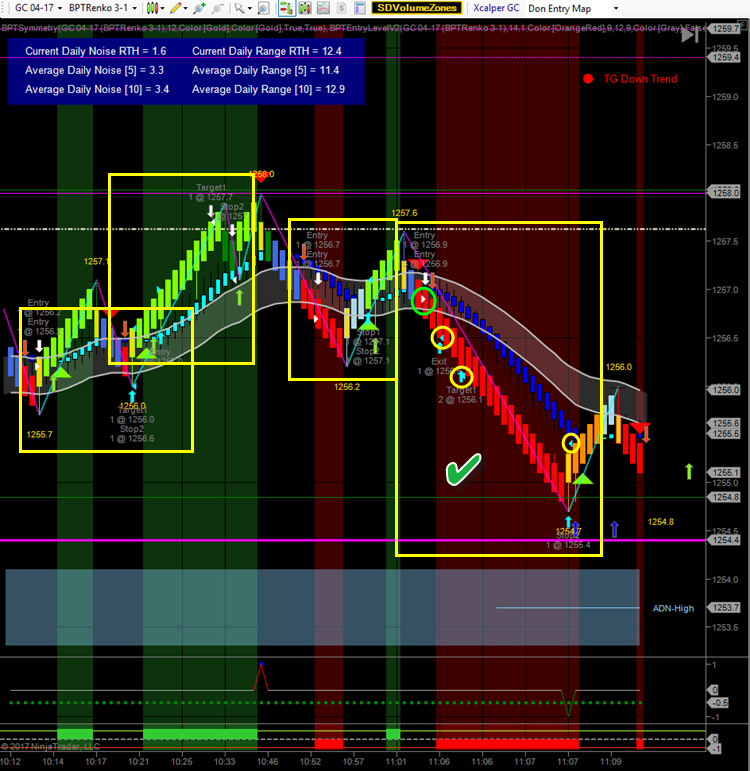Viewport: 750px width, 771px height.
Task: Click the 11:01 time axis label
Action: tap(396, 762)
